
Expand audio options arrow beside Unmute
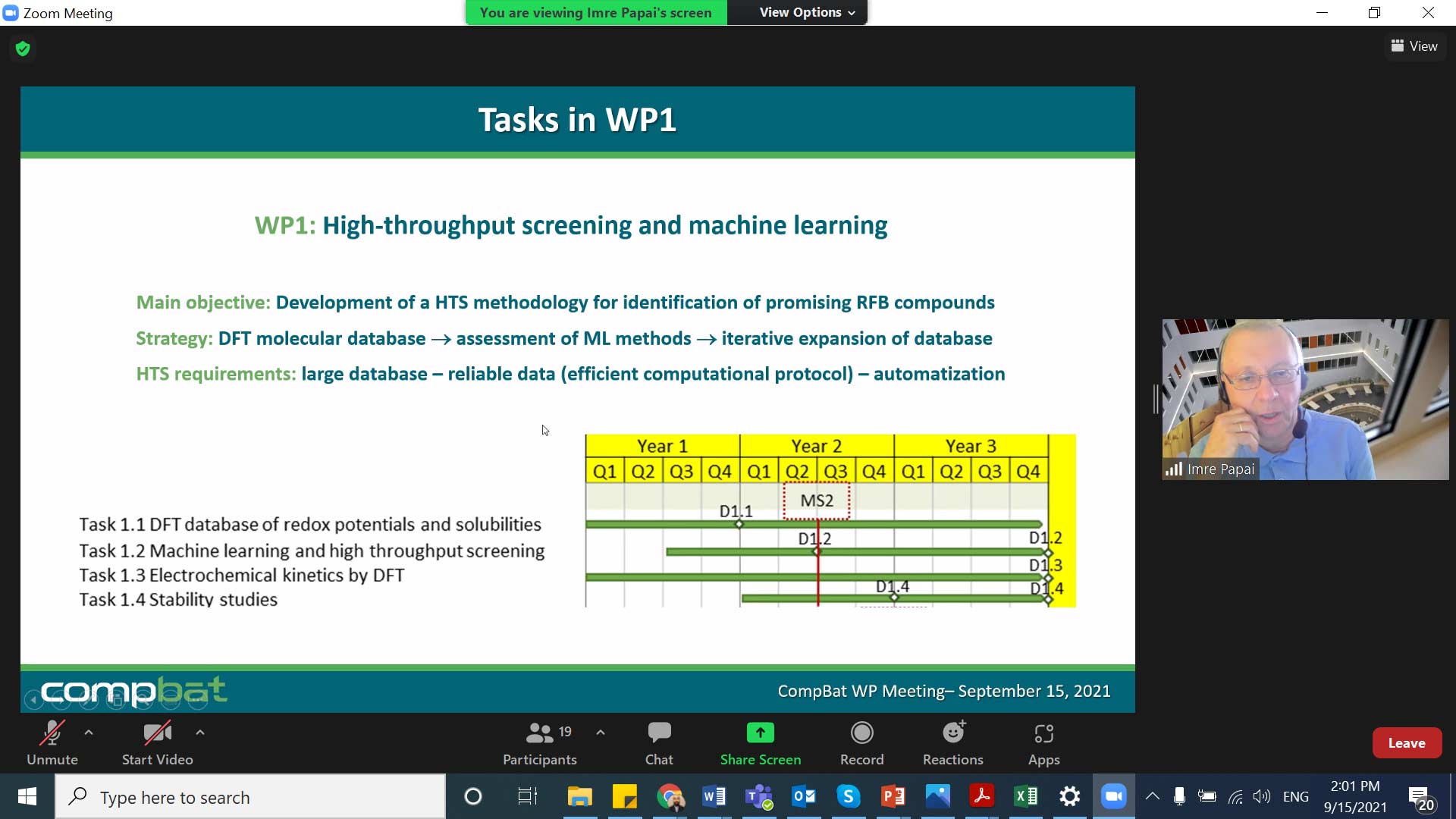[x=89, y=733]
